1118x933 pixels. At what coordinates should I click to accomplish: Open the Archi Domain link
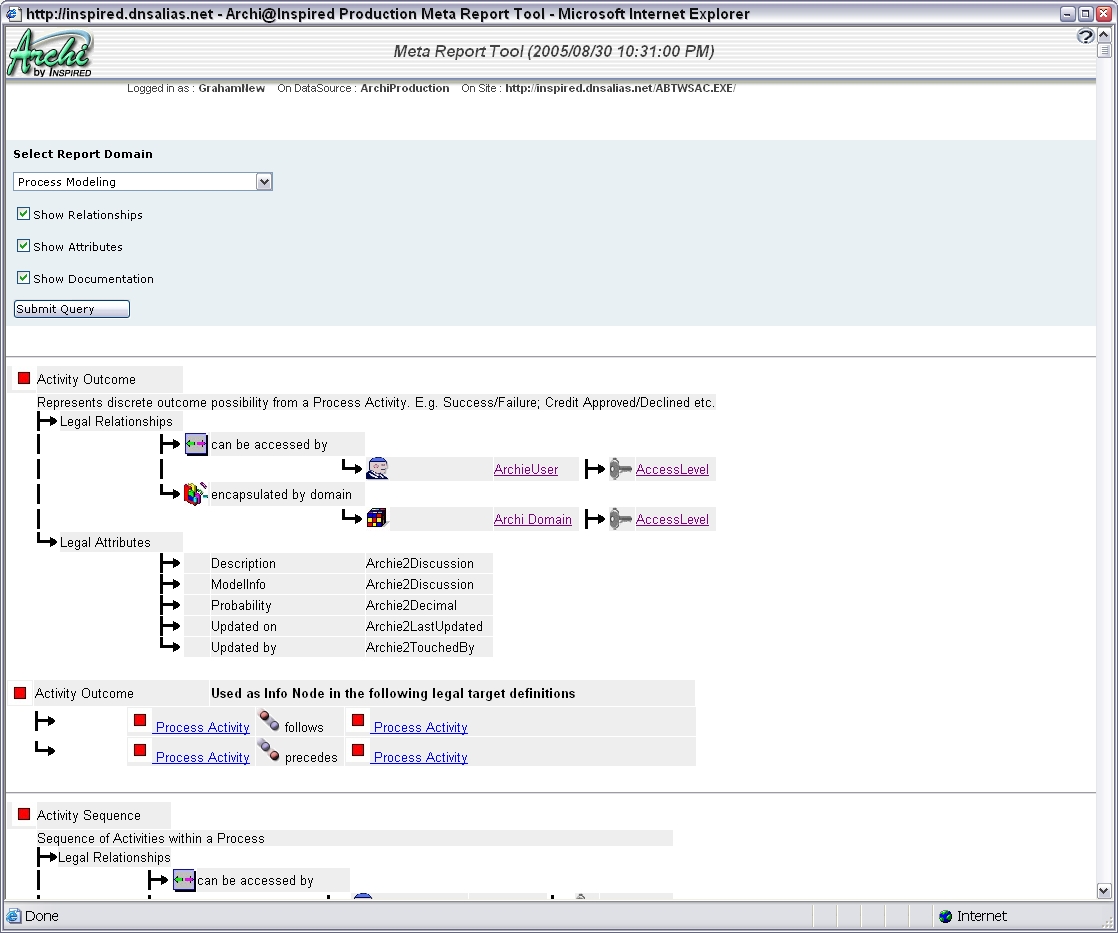click(533, 520)
